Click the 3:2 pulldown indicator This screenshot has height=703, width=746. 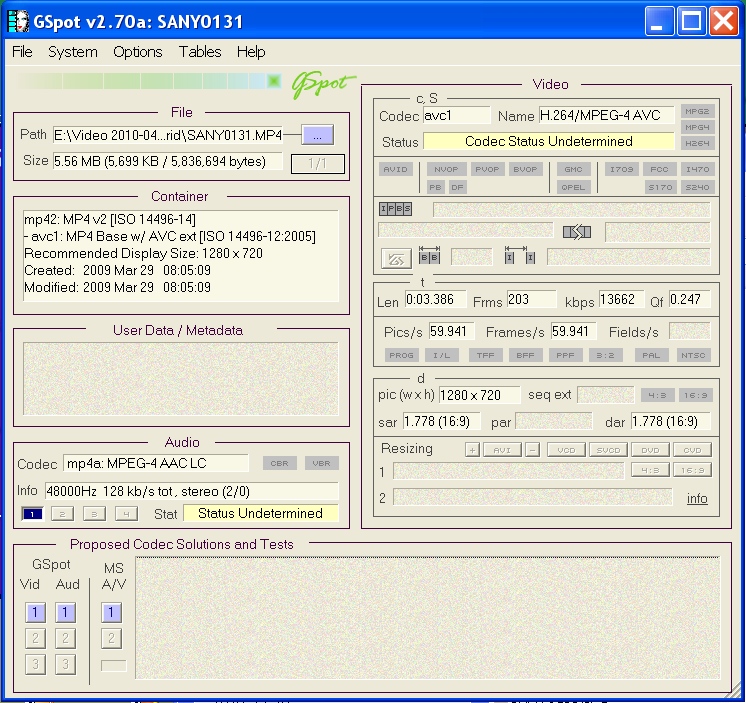tap(605, 355)
